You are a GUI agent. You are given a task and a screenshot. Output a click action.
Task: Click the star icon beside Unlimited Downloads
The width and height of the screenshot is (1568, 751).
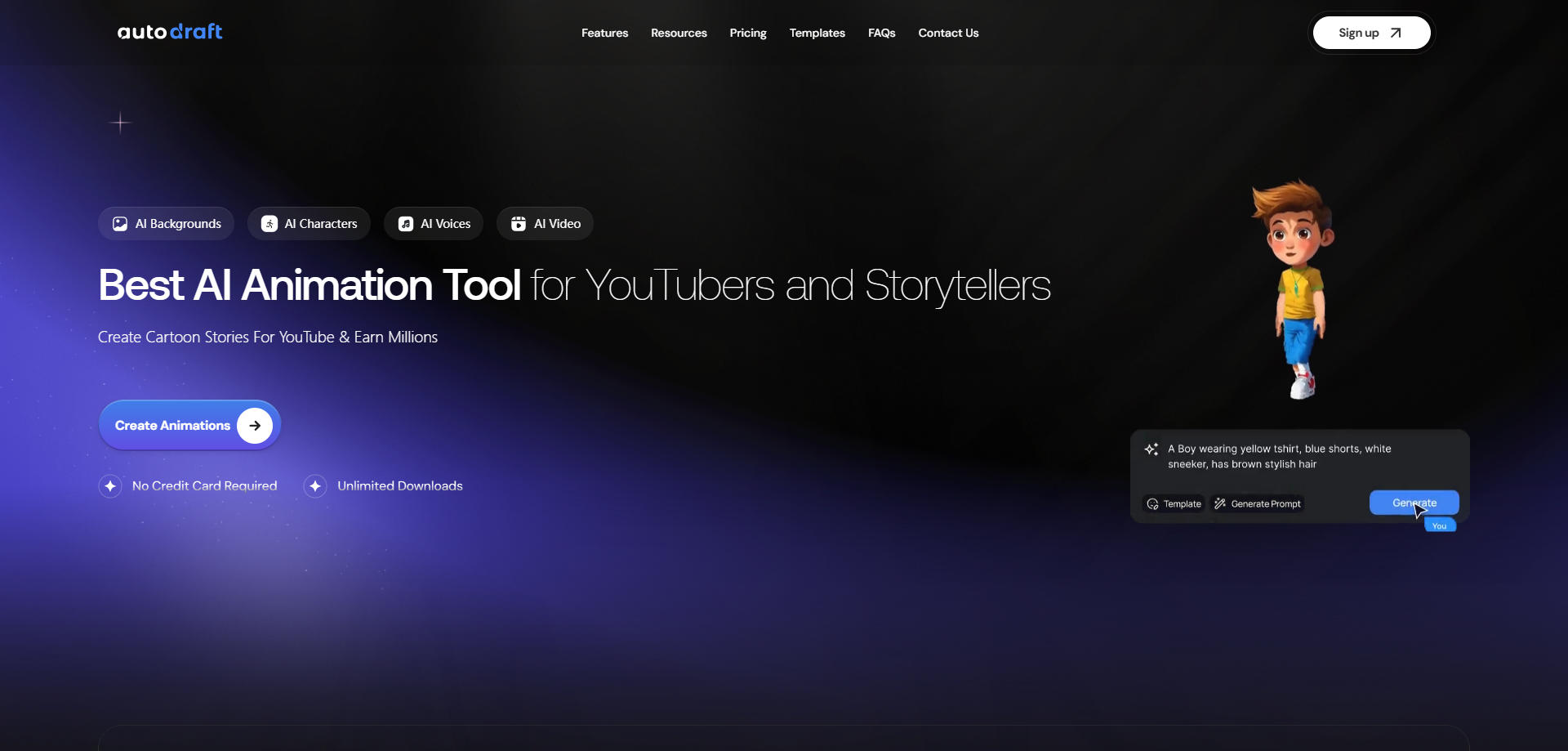tap(315, 486)
